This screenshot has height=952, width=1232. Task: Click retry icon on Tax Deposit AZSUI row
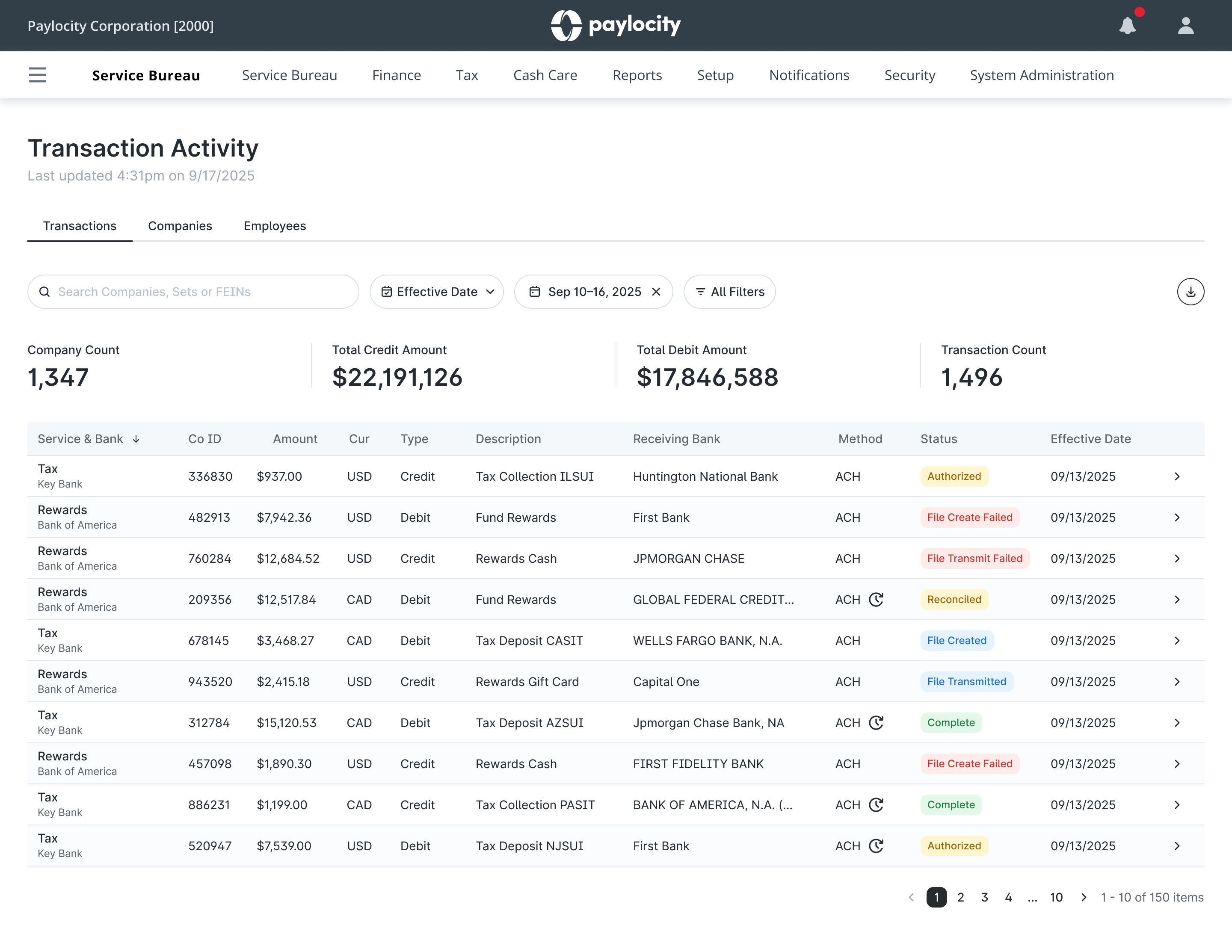pos(876,722)
